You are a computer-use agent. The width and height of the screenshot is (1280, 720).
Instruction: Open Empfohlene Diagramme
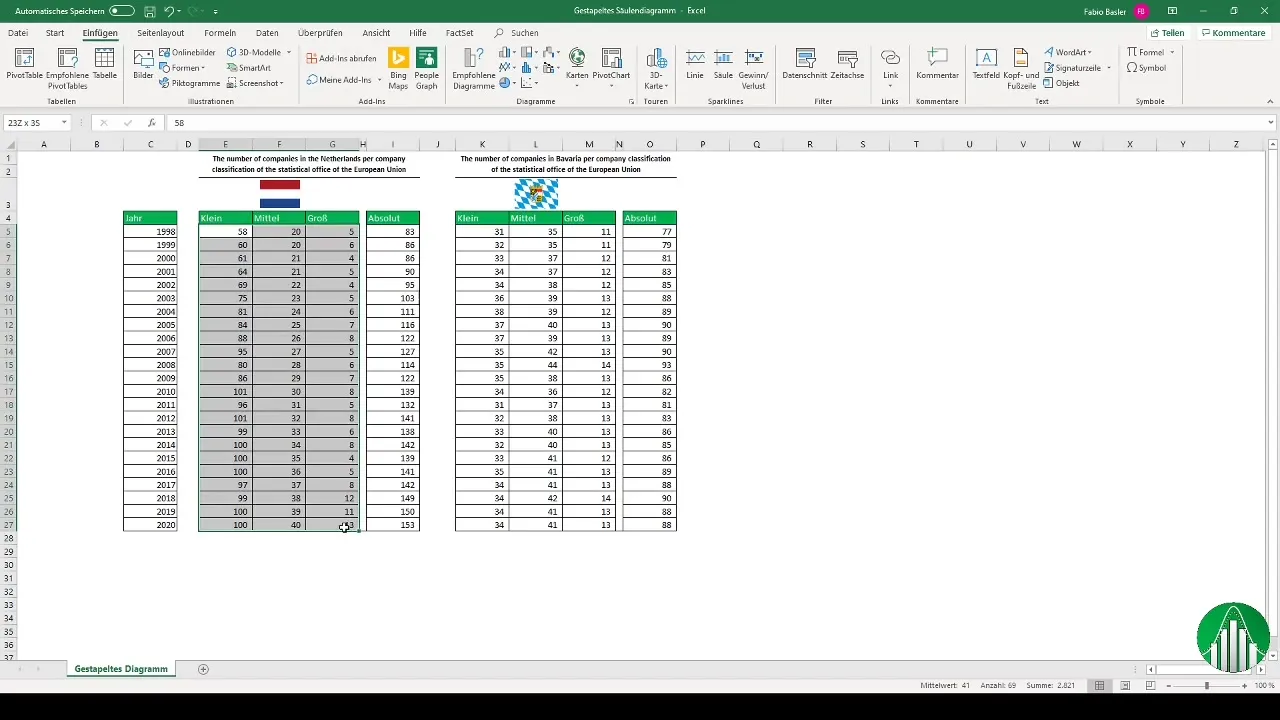coord(473,68)
